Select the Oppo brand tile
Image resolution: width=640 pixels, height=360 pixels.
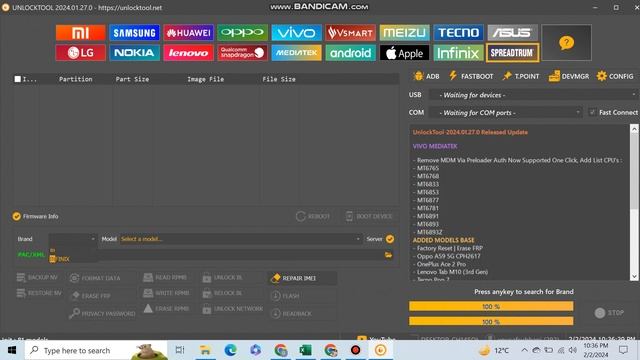point(242,33)
